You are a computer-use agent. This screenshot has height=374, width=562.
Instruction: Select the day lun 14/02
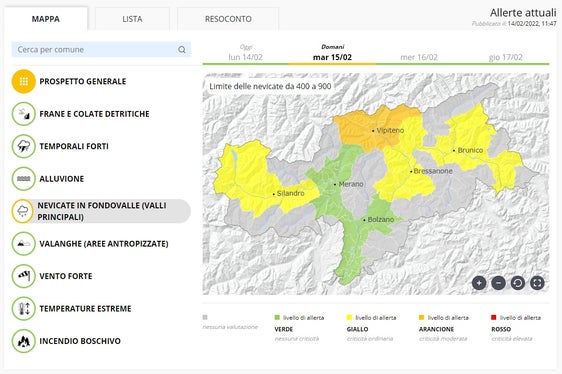click(x=246, y=54)
